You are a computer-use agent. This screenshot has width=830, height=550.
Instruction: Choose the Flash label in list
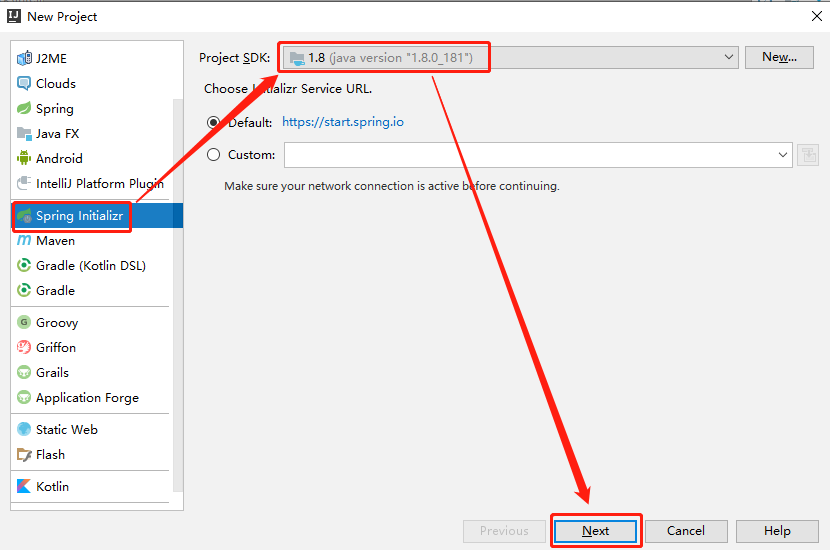pos(50,455)
